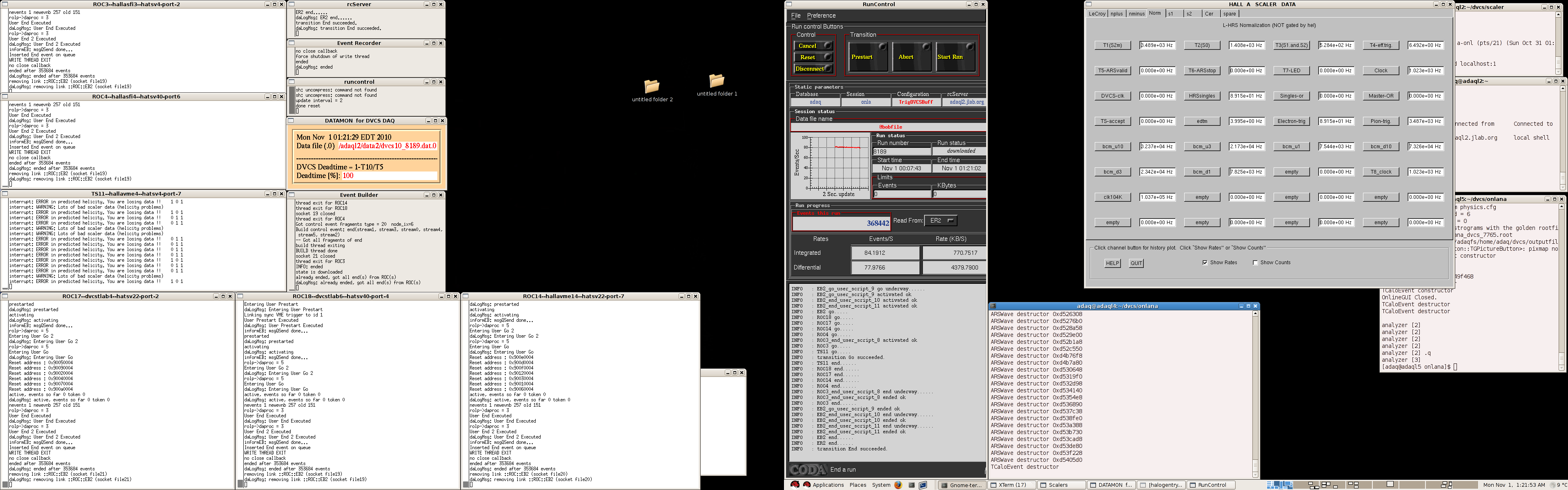Open T3(S1.and.S2) channel history plot
Screen dimensions: 1568x490
pyautogui.click(x=1292, y=45)
